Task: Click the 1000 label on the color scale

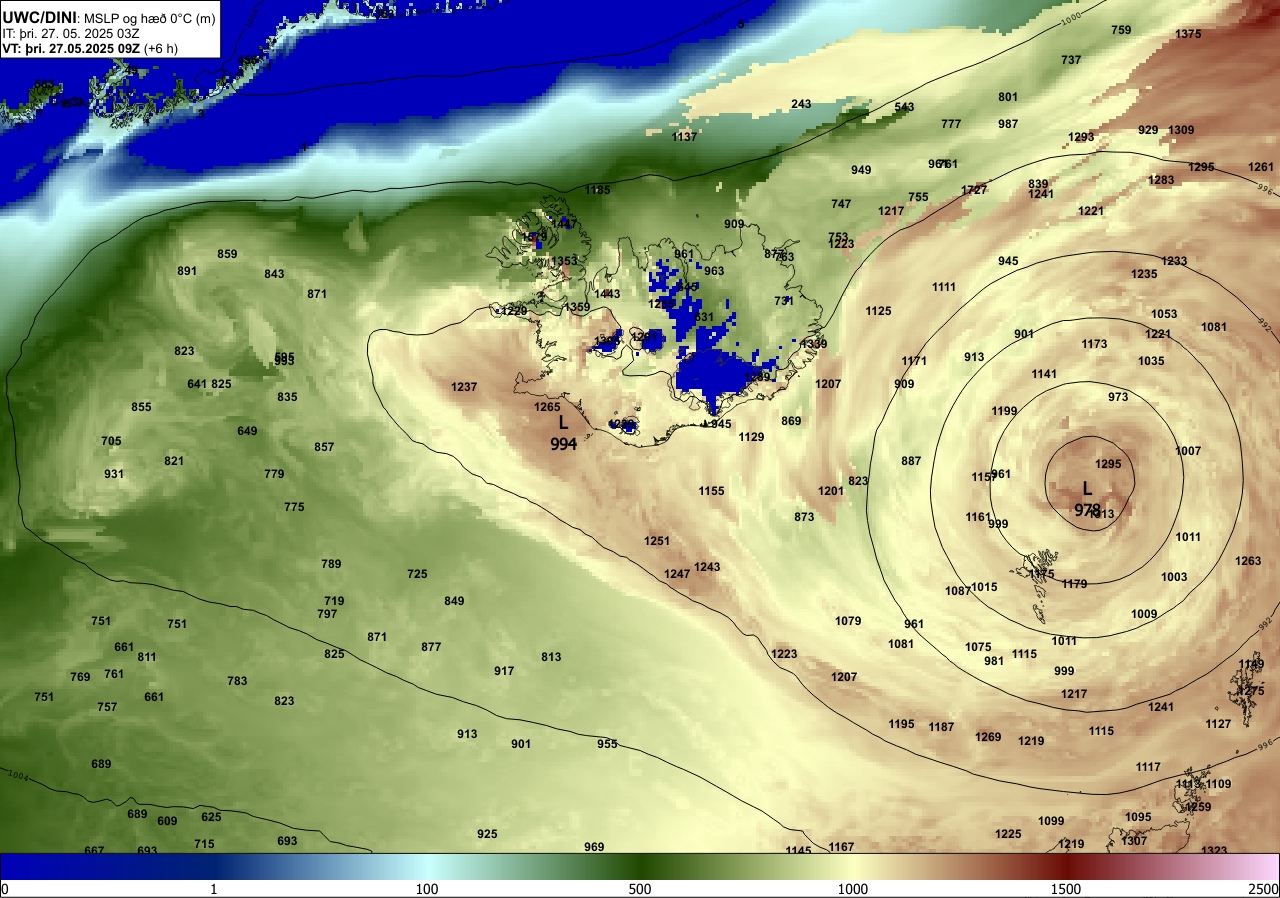Action: pos(853,889)
